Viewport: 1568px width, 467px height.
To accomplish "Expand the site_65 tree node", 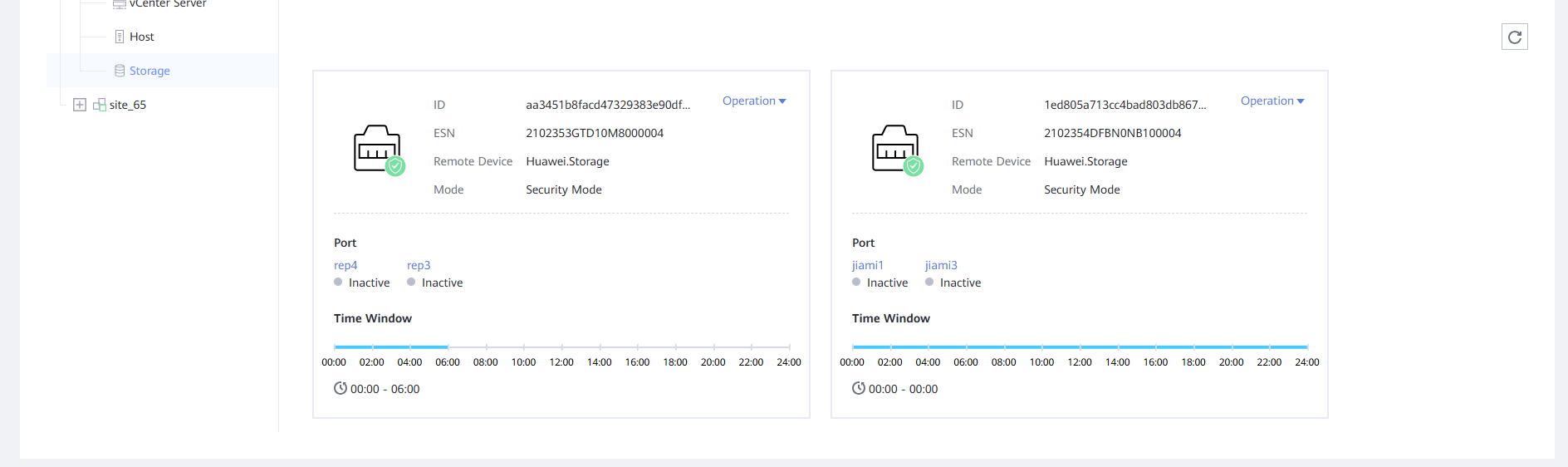I will pos(80,105).
